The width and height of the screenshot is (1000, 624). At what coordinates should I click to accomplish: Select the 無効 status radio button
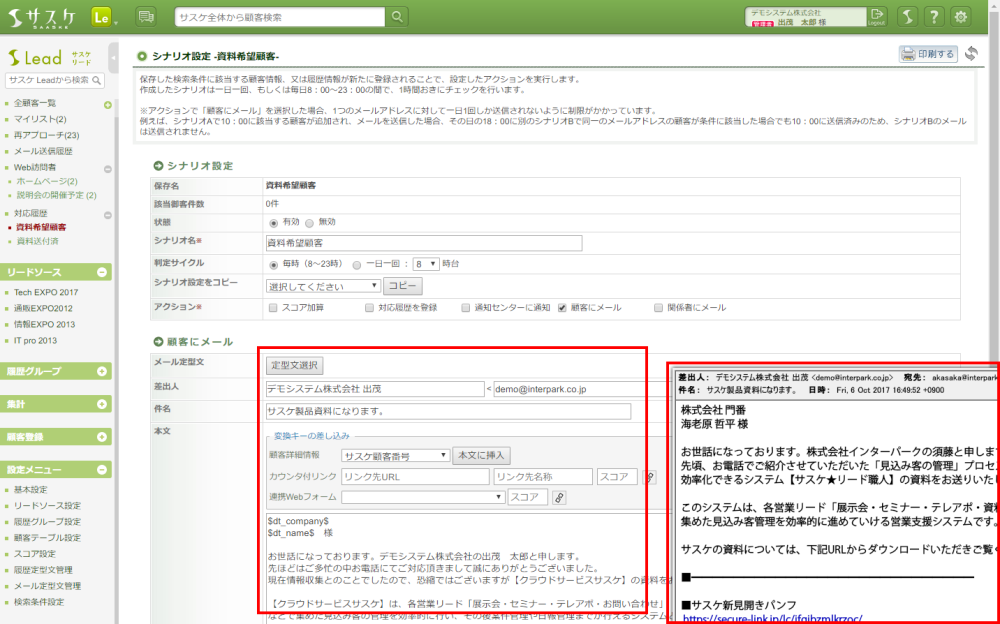310,223
